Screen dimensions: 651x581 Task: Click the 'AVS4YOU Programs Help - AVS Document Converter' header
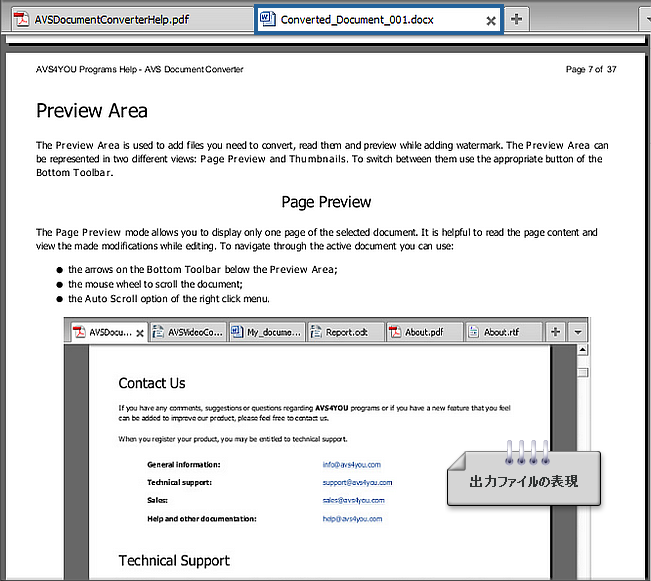tap(140, 69)
